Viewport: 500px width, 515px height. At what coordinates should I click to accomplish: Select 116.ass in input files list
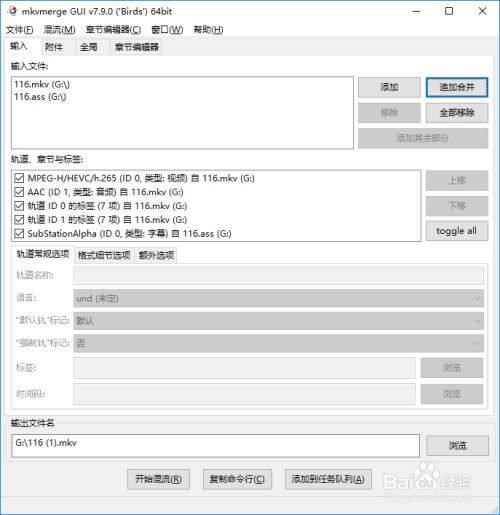coord(40,97)
